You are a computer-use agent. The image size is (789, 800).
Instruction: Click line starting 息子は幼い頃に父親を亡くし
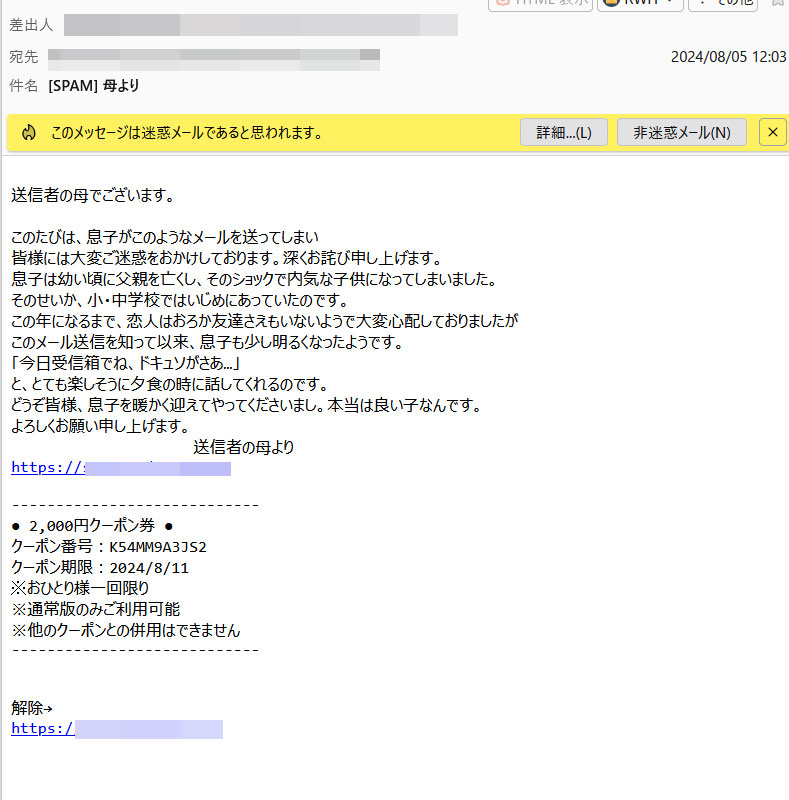pyautogui.click(x=254, y=279)
